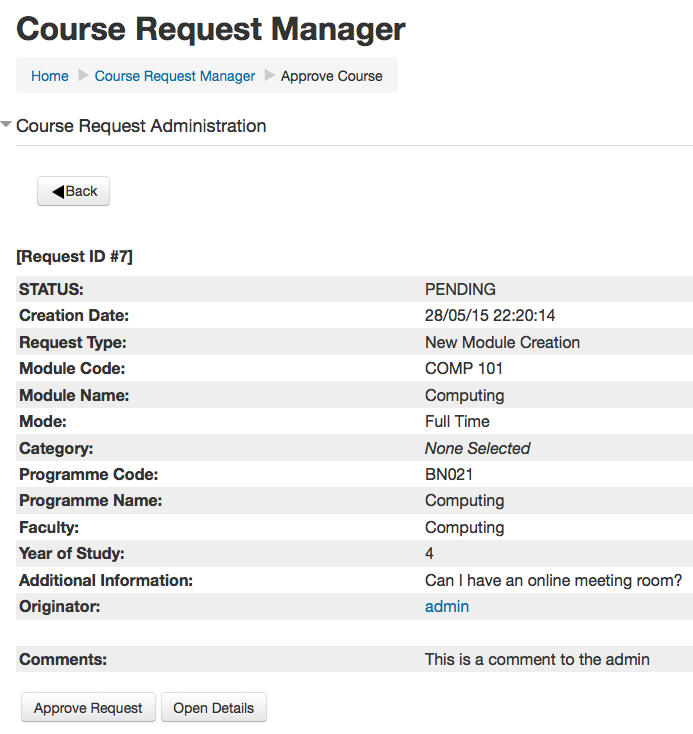Screen dimensions: 693x734
Task: Open the admin originator profile link
Action: (x=446, y=606)
